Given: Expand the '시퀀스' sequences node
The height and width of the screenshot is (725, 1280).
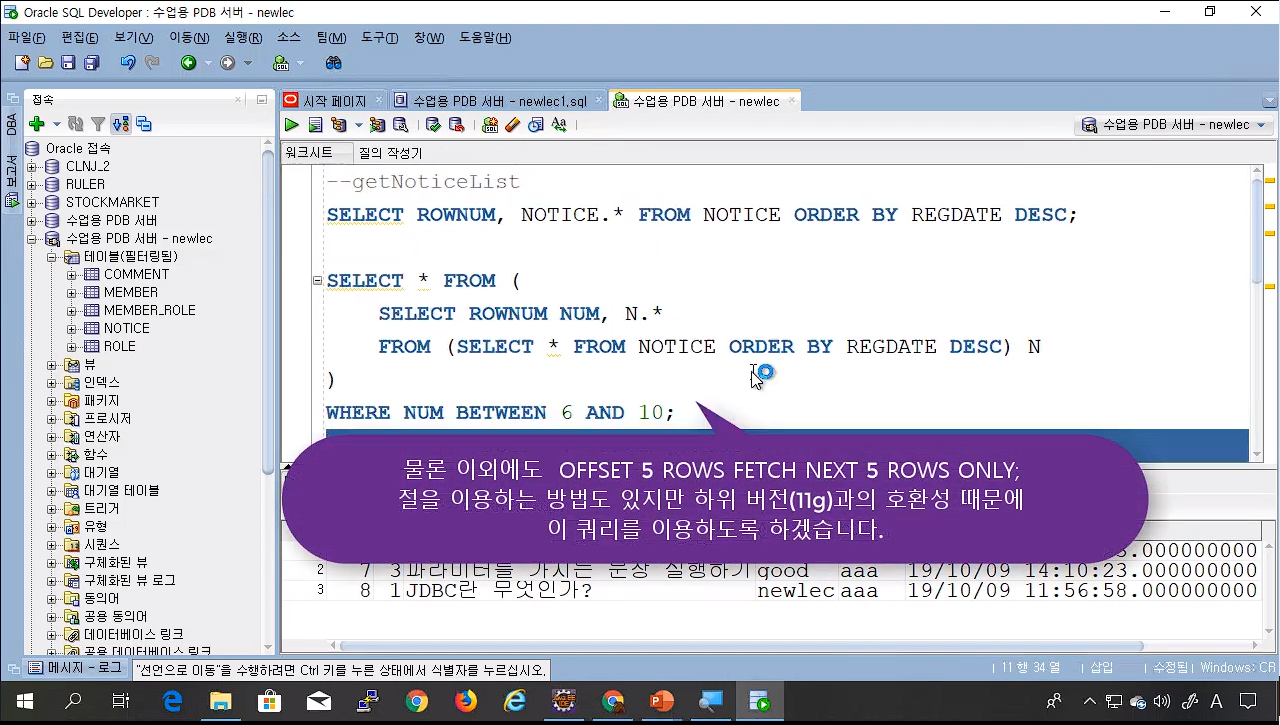Looking at the screenshot, I should pos(51,544).
